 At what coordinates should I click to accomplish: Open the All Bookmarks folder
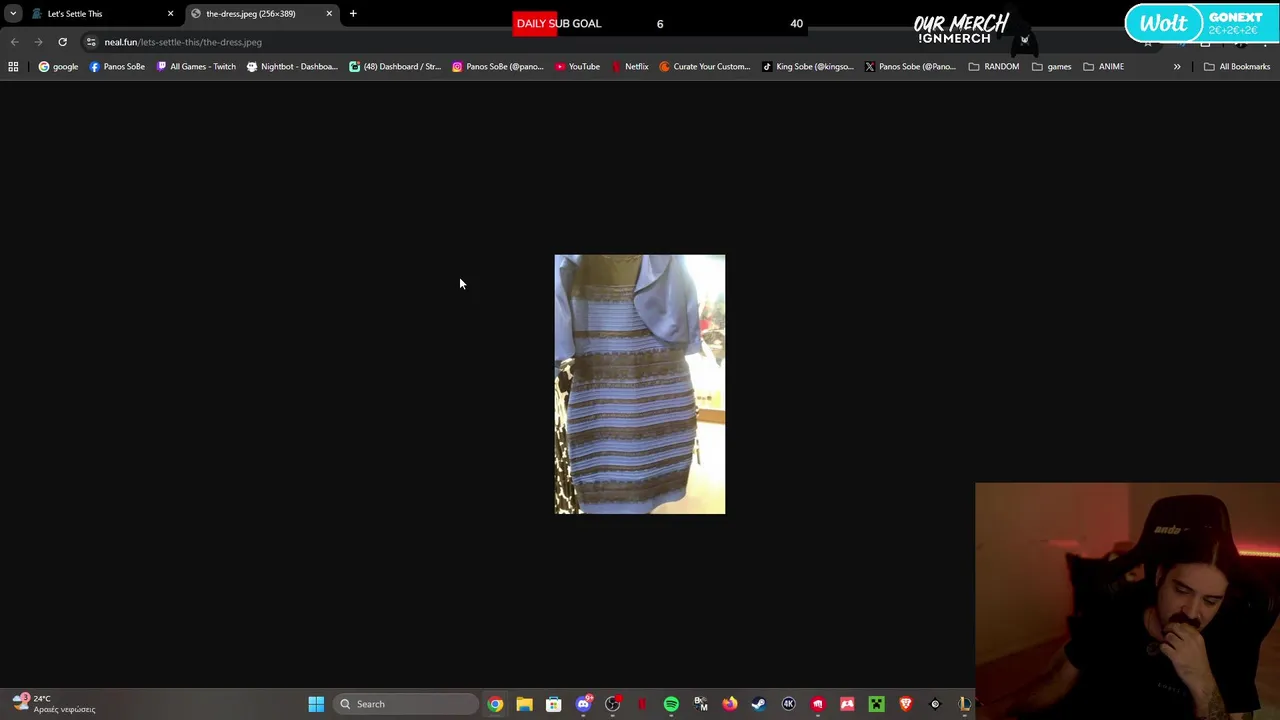1237,66
